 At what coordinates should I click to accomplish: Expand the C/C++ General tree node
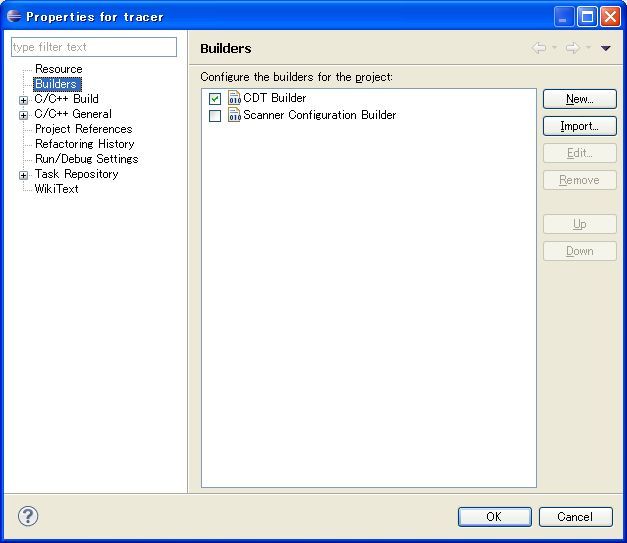click(23, 115)
